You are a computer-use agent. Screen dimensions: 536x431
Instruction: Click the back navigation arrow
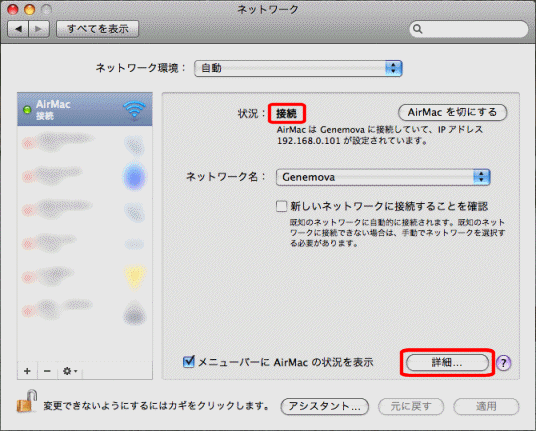point(18,29)
